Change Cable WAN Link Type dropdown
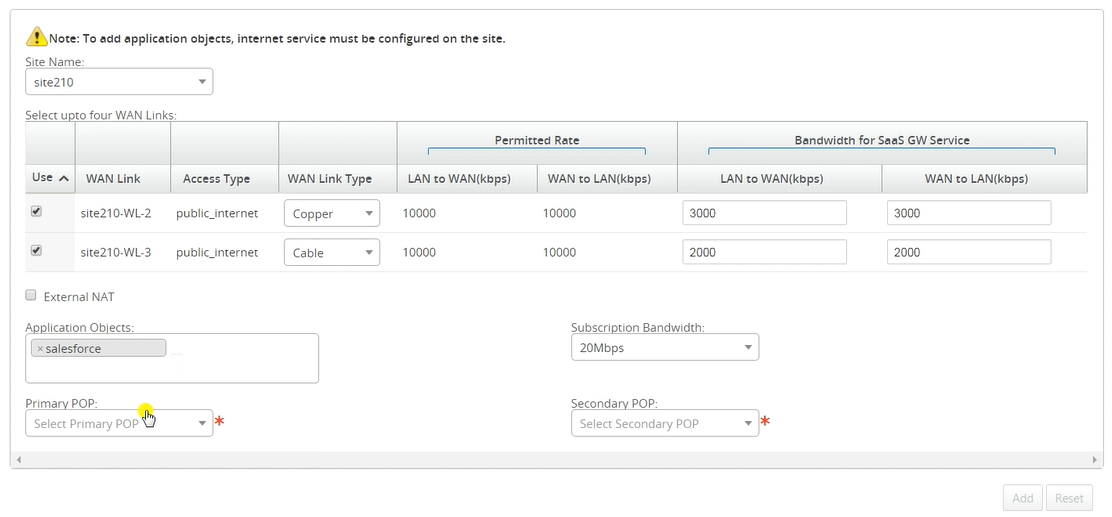 click(332, 252)
